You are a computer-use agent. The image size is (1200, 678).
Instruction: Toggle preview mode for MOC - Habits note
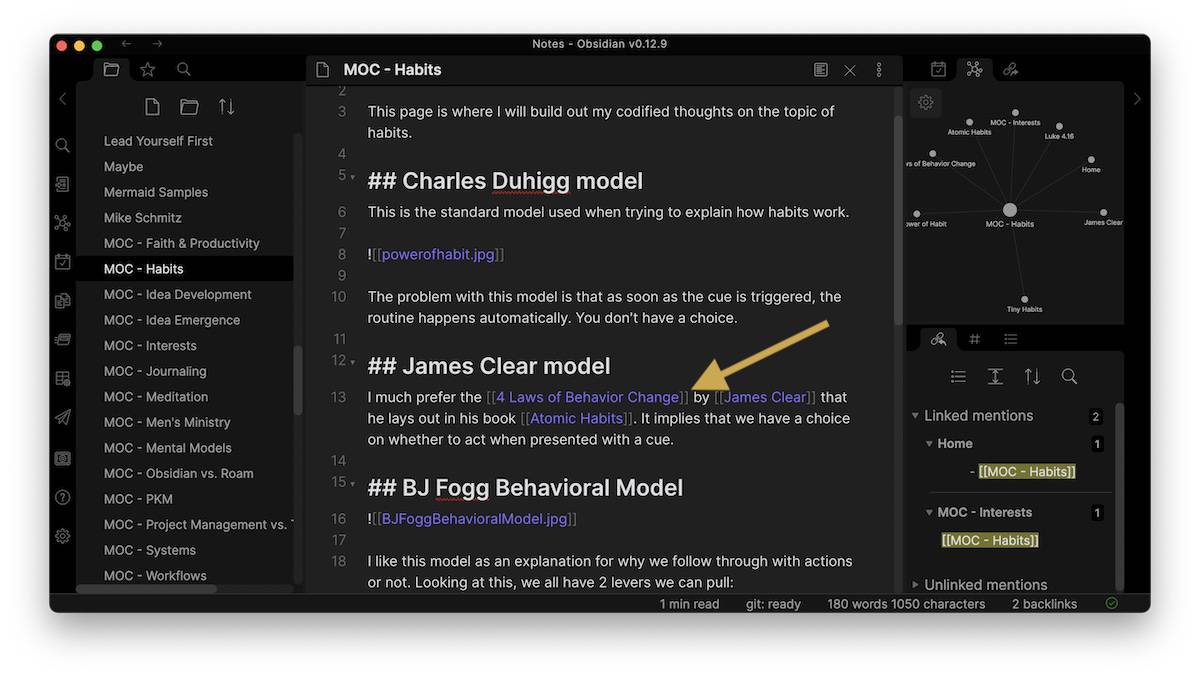point(821,70)
